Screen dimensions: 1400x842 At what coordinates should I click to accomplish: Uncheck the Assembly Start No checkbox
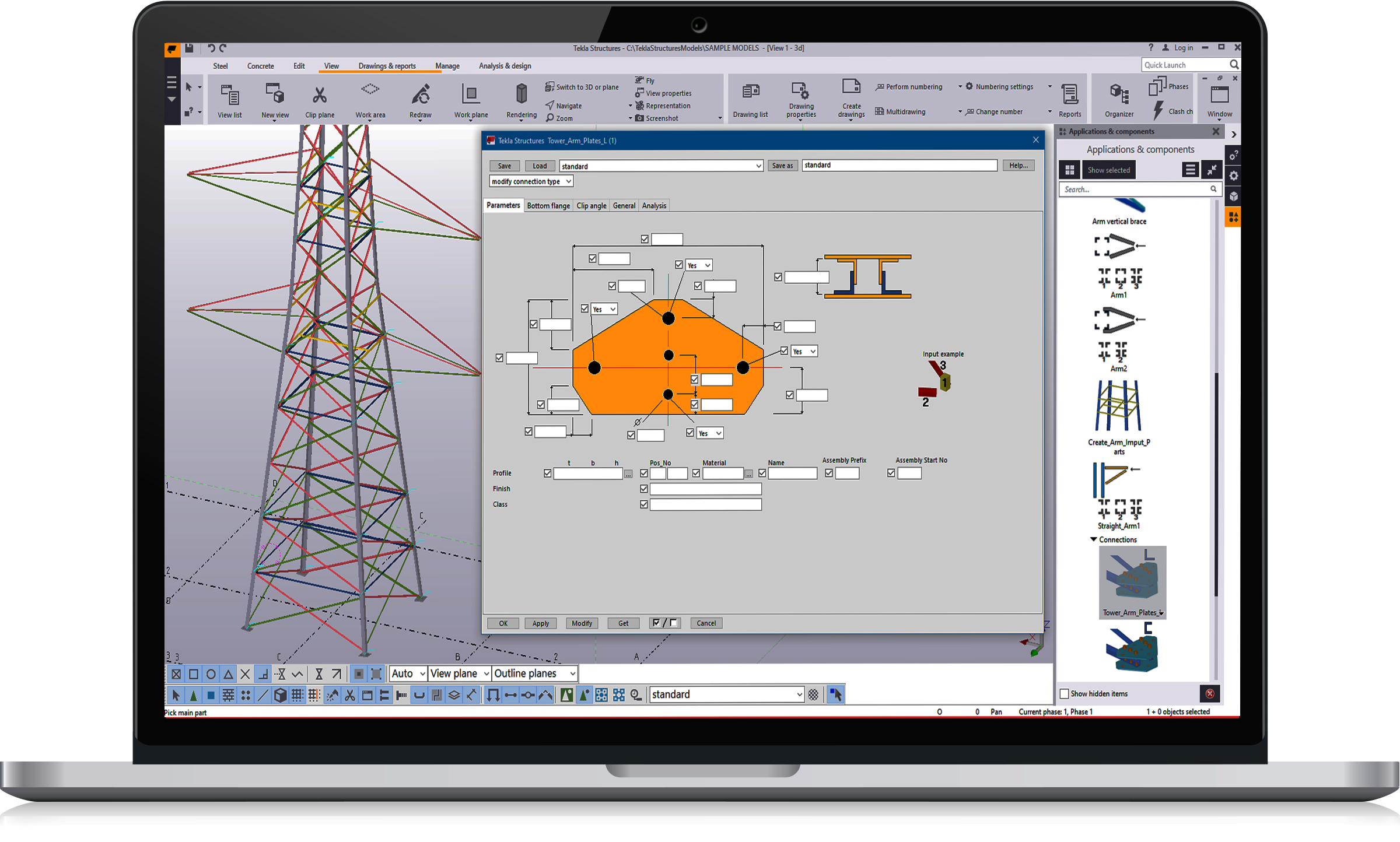[891, 473]
